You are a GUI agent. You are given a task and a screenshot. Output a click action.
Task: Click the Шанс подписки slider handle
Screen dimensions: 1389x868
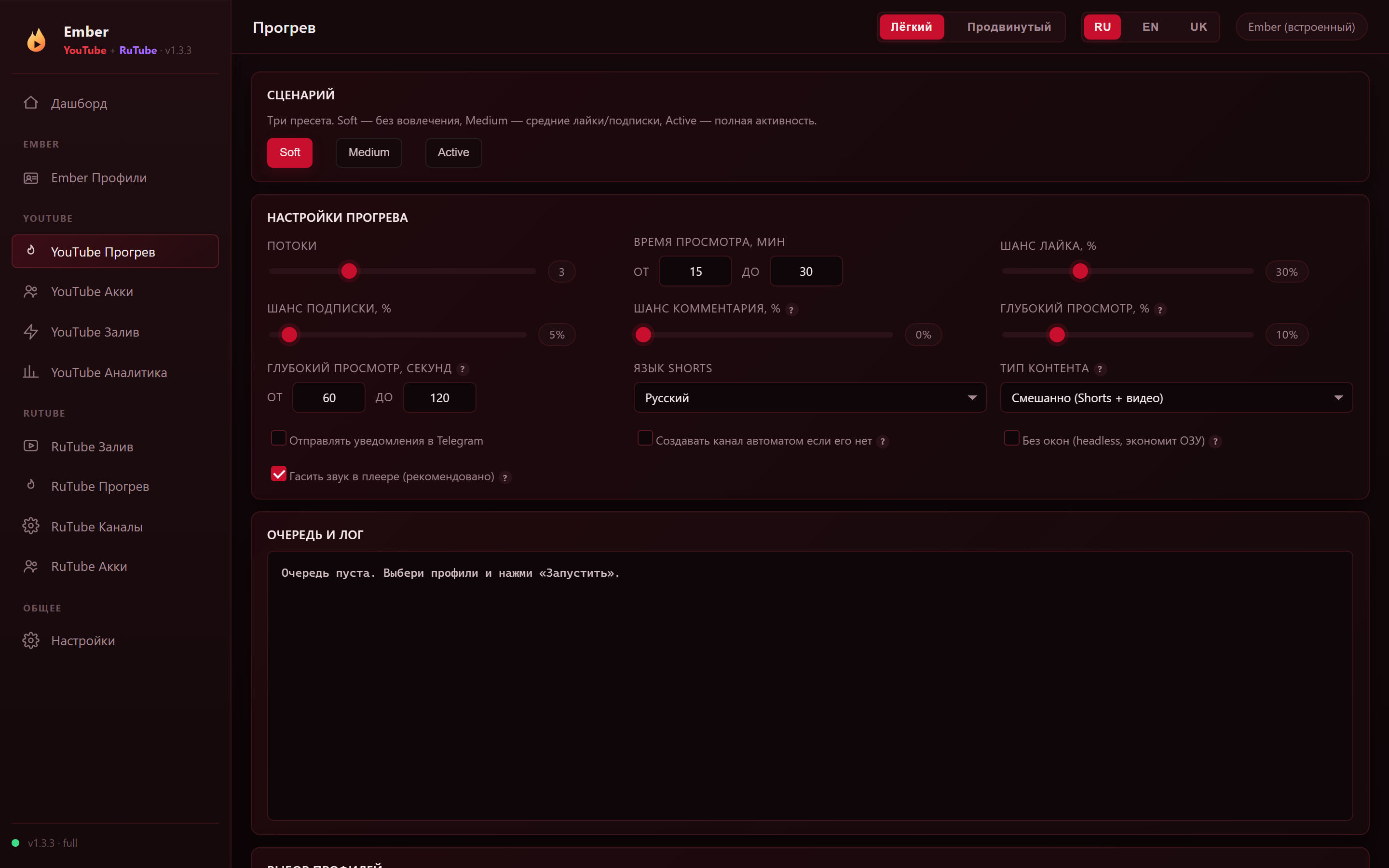[x=289, y=335]
